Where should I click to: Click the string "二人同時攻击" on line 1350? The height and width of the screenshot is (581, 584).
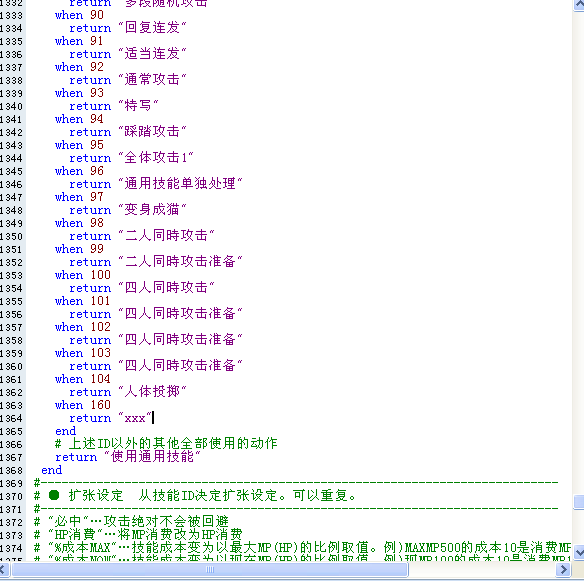click(x=166, y=236)
